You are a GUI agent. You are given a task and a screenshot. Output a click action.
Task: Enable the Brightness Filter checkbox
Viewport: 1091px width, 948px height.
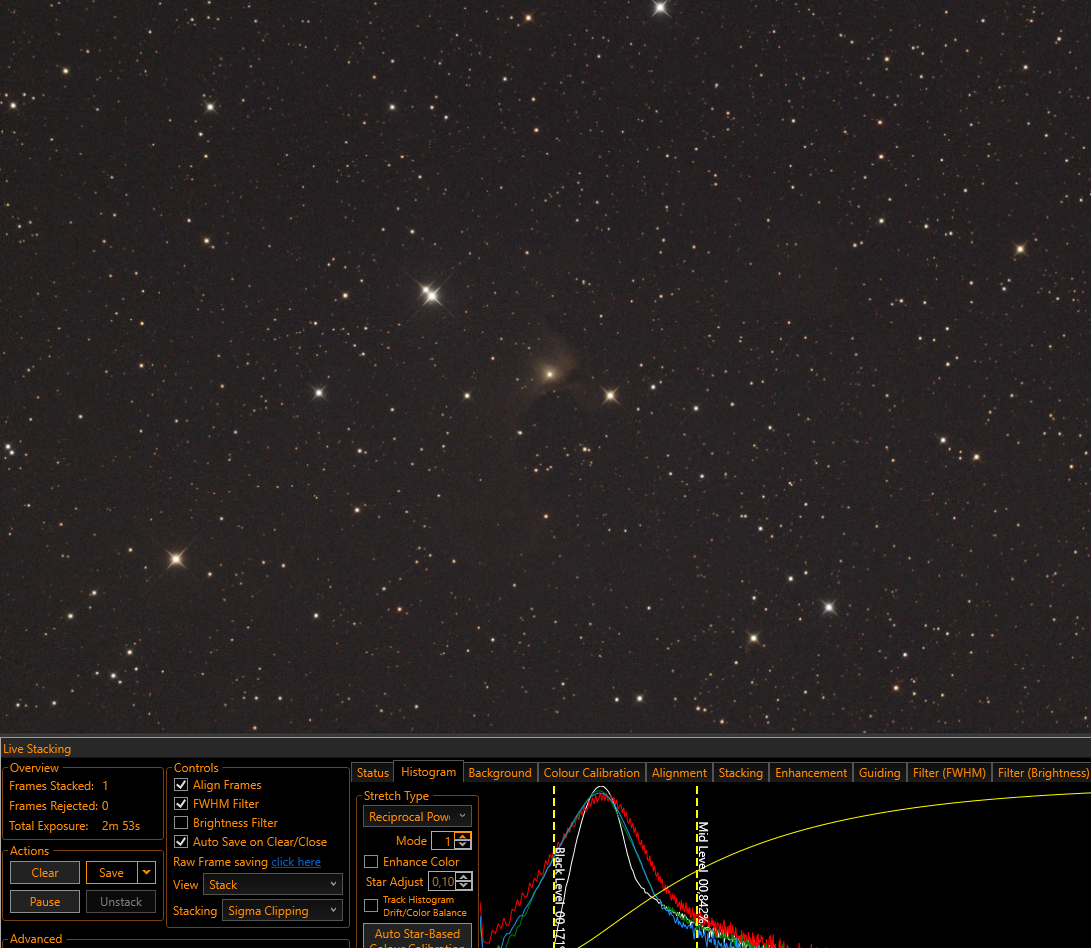[181, 823]
